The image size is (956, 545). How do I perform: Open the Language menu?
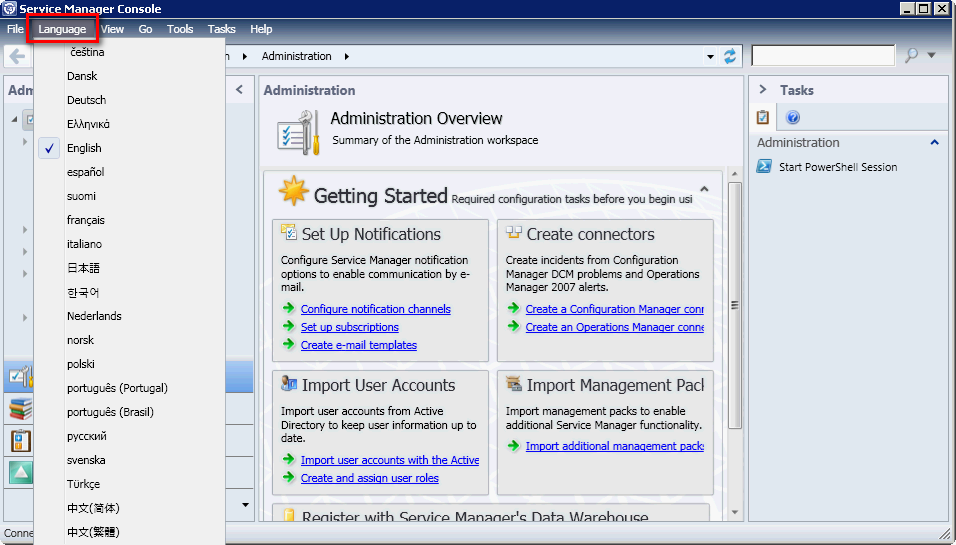(62, 29)
